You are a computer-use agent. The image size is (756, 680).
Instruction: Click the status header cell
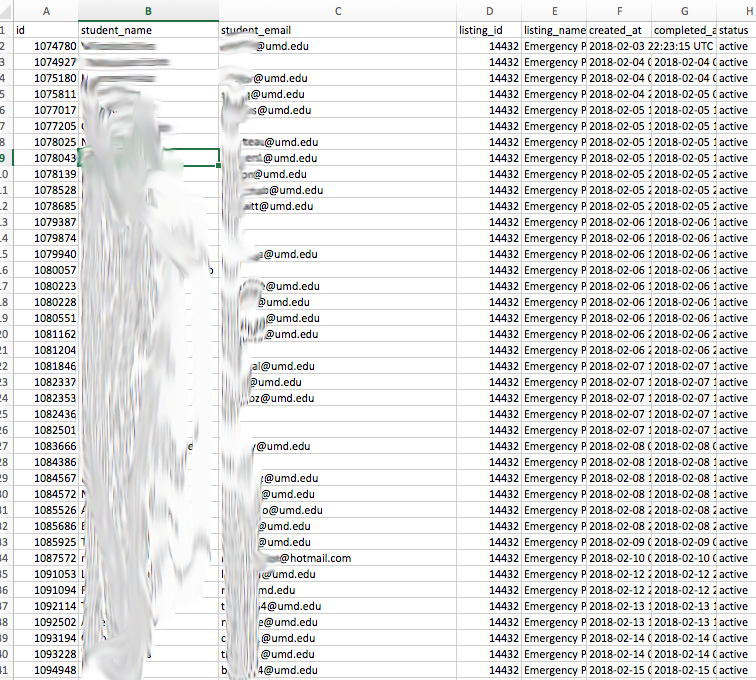coord(735,30)
